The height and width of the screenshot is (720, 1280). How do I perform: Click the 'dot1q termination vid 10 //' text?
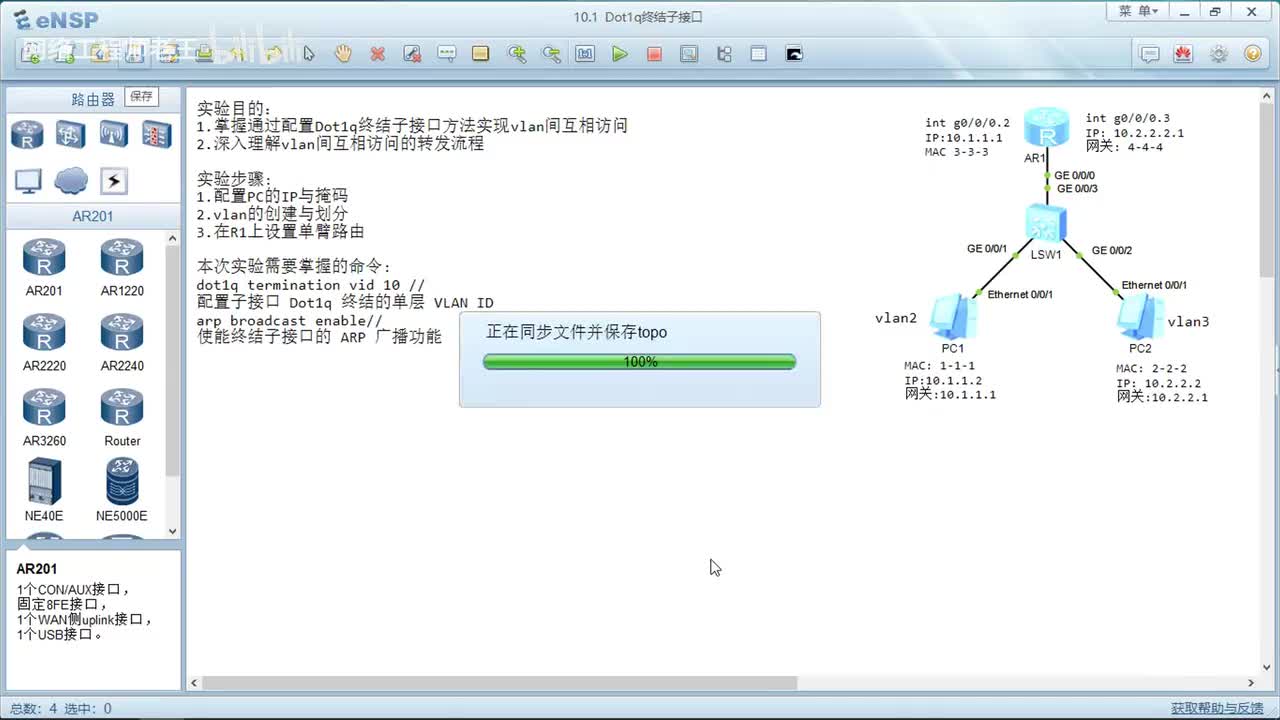310,285
